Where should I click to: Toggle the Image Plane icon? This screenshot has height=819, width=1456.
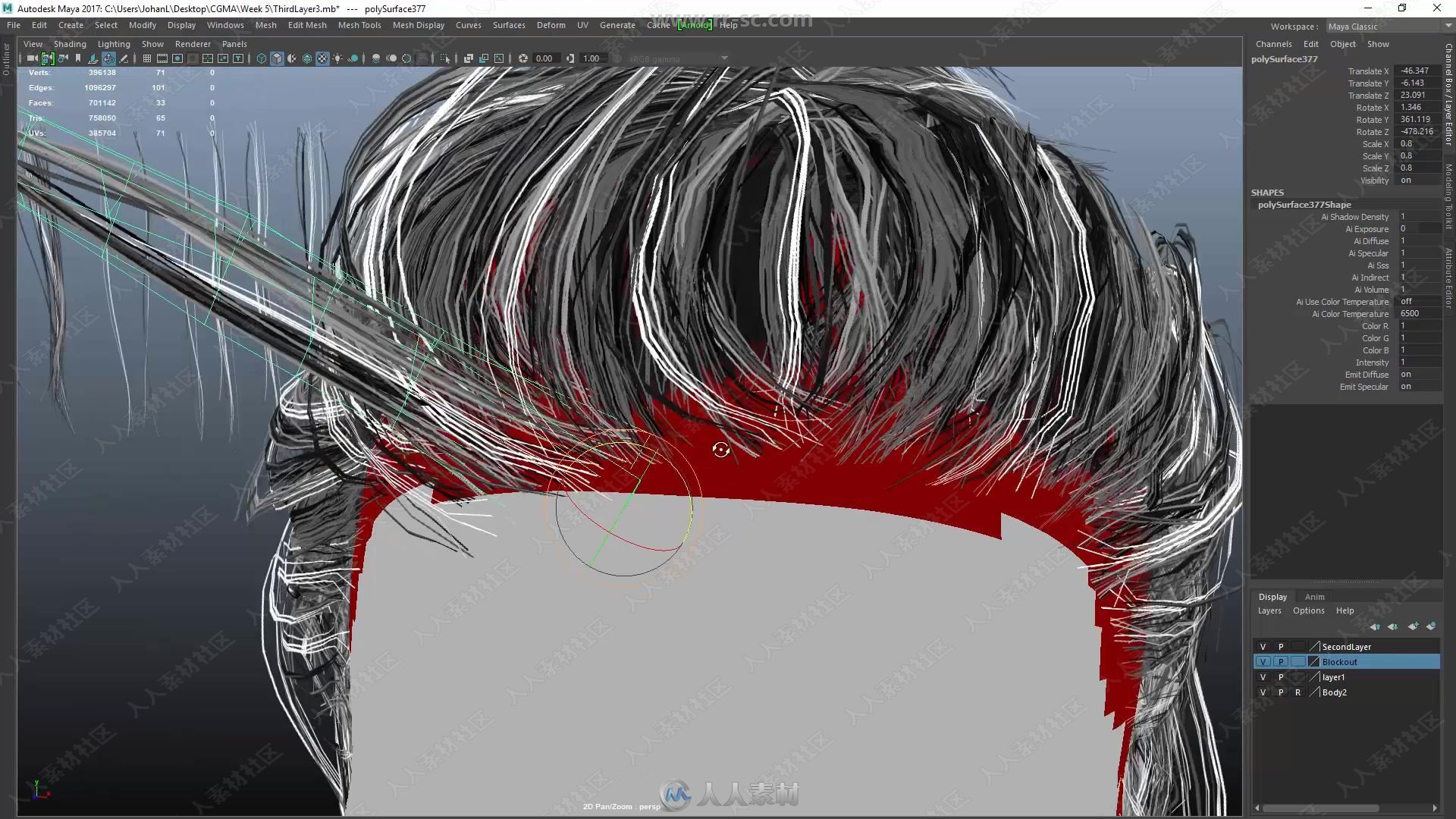[93, 58]
